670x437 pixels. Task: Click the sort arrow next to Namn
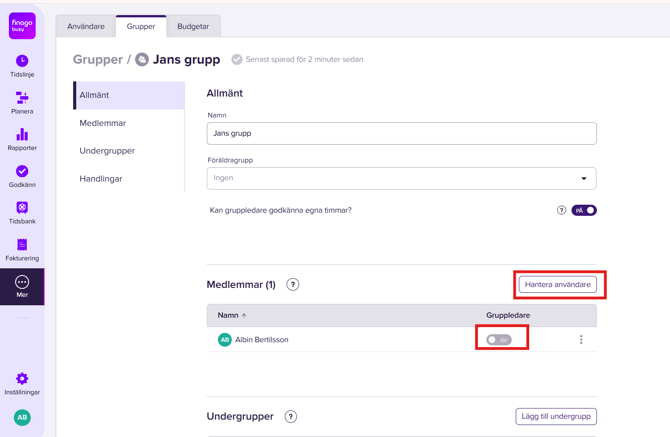pos(244,316)
